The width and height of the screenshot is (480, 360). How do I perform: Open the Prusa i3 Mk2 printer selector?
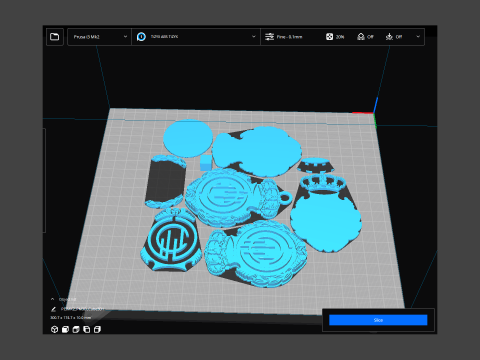(x=99, y=37)
